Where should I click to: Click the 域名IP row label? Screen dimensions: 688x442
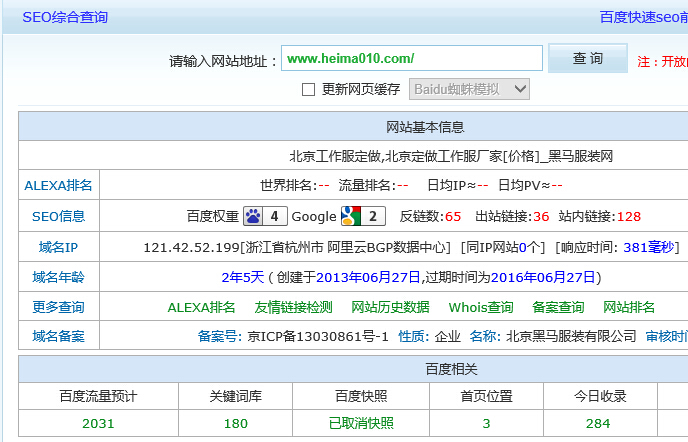click(58, 247)
